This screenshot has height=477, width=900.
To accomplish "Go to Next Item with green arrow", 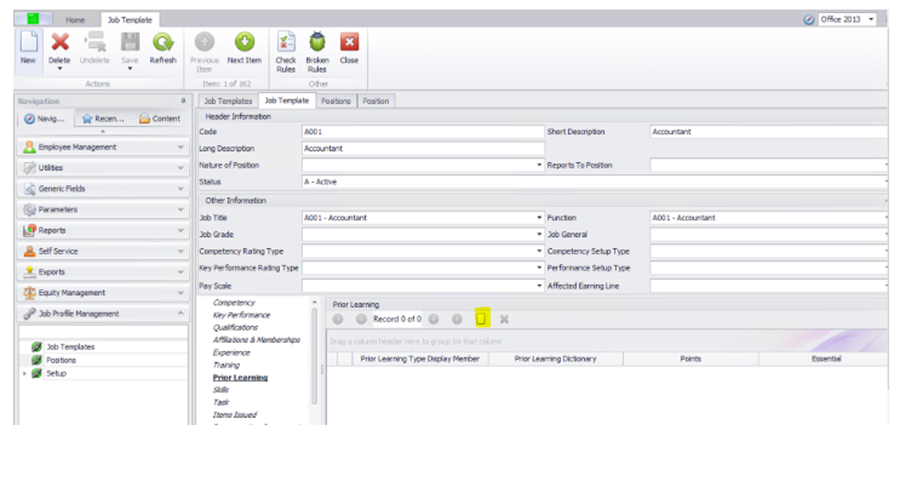I will point(244,43).
